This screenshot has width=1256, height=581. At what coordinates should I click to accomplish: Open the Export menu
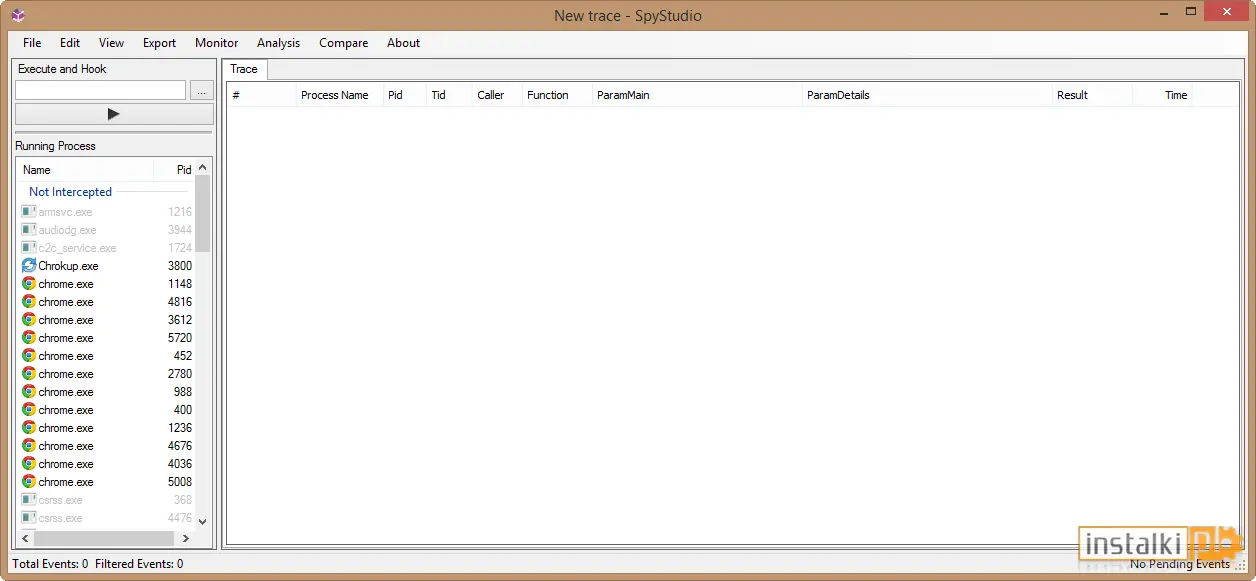click(159, 43)
